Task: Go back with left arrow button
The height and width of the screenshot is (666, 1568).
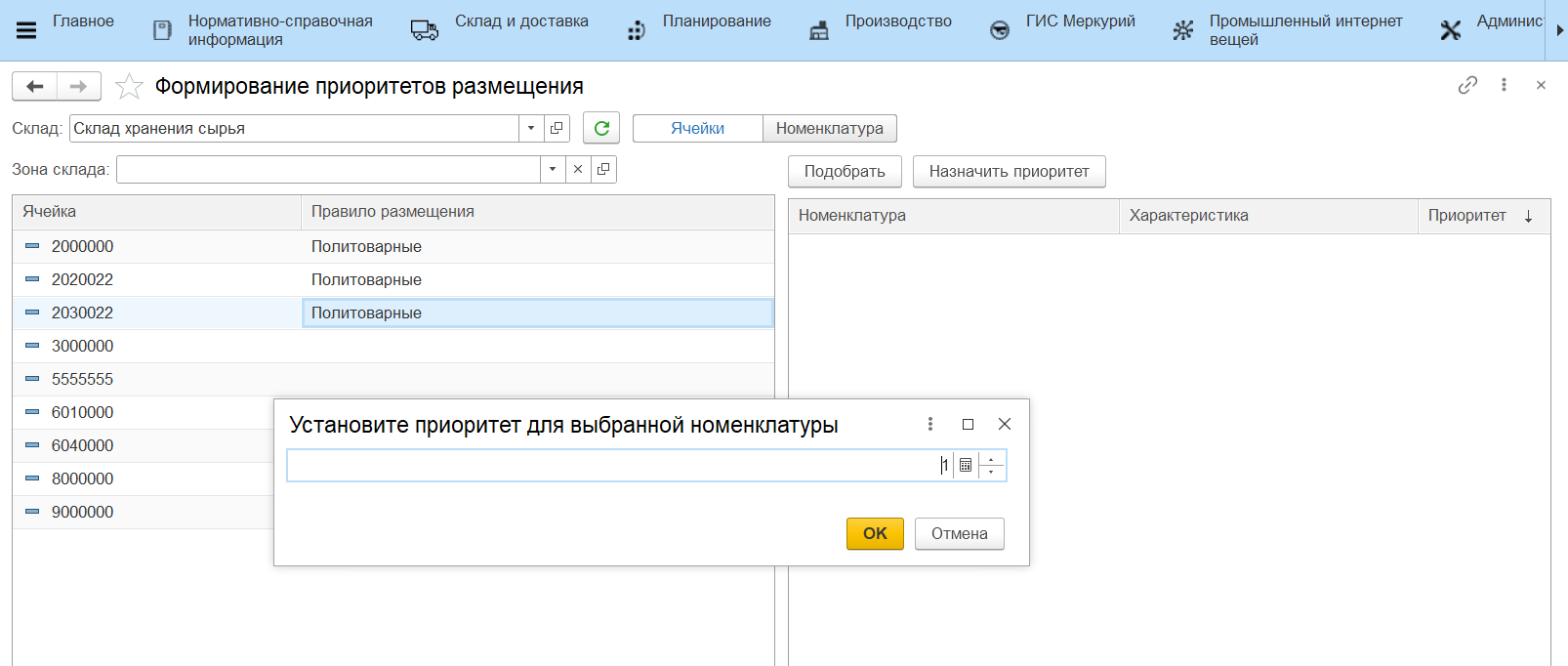Action: (x=35, y=87)
